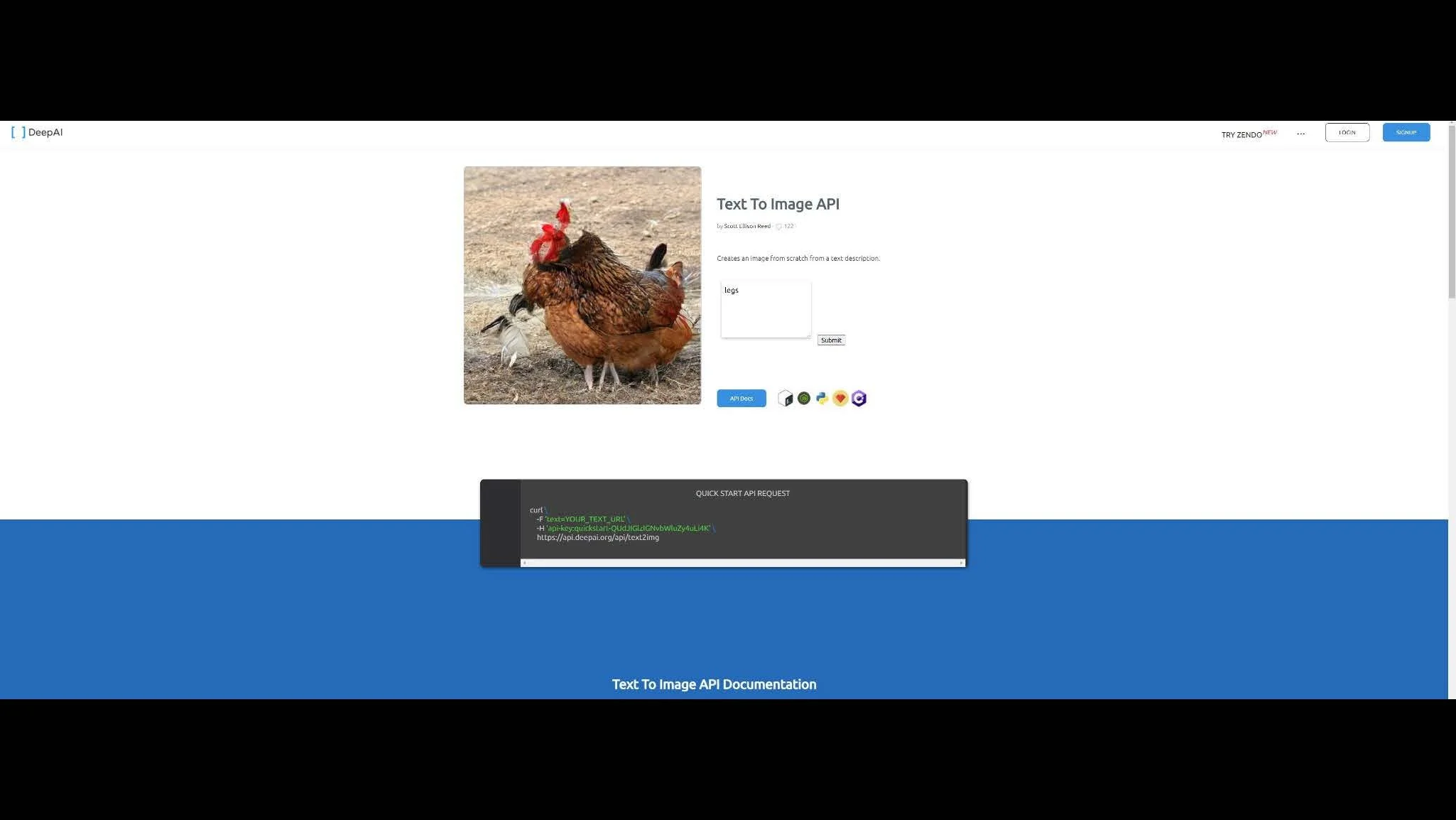Click the code block's horizontal scrollbar

[742, 563]
